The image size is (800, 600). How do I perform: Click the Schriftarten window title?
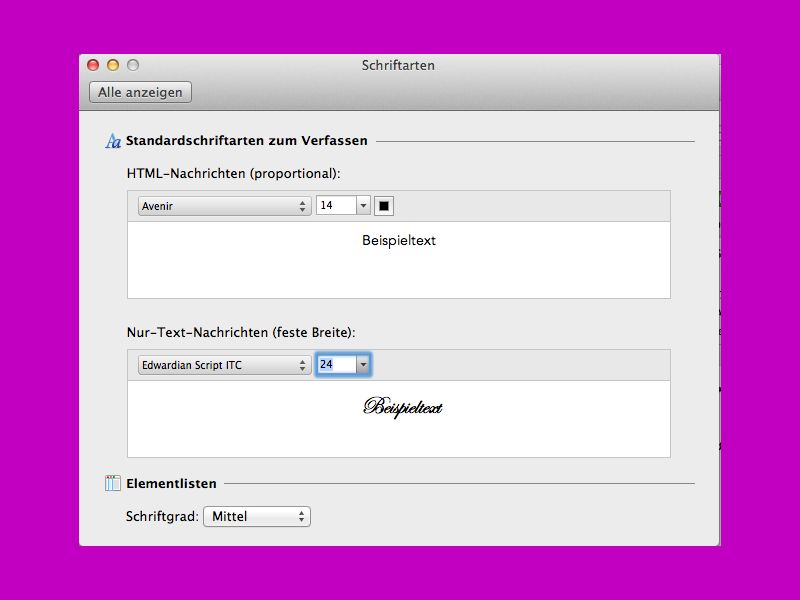398,65
